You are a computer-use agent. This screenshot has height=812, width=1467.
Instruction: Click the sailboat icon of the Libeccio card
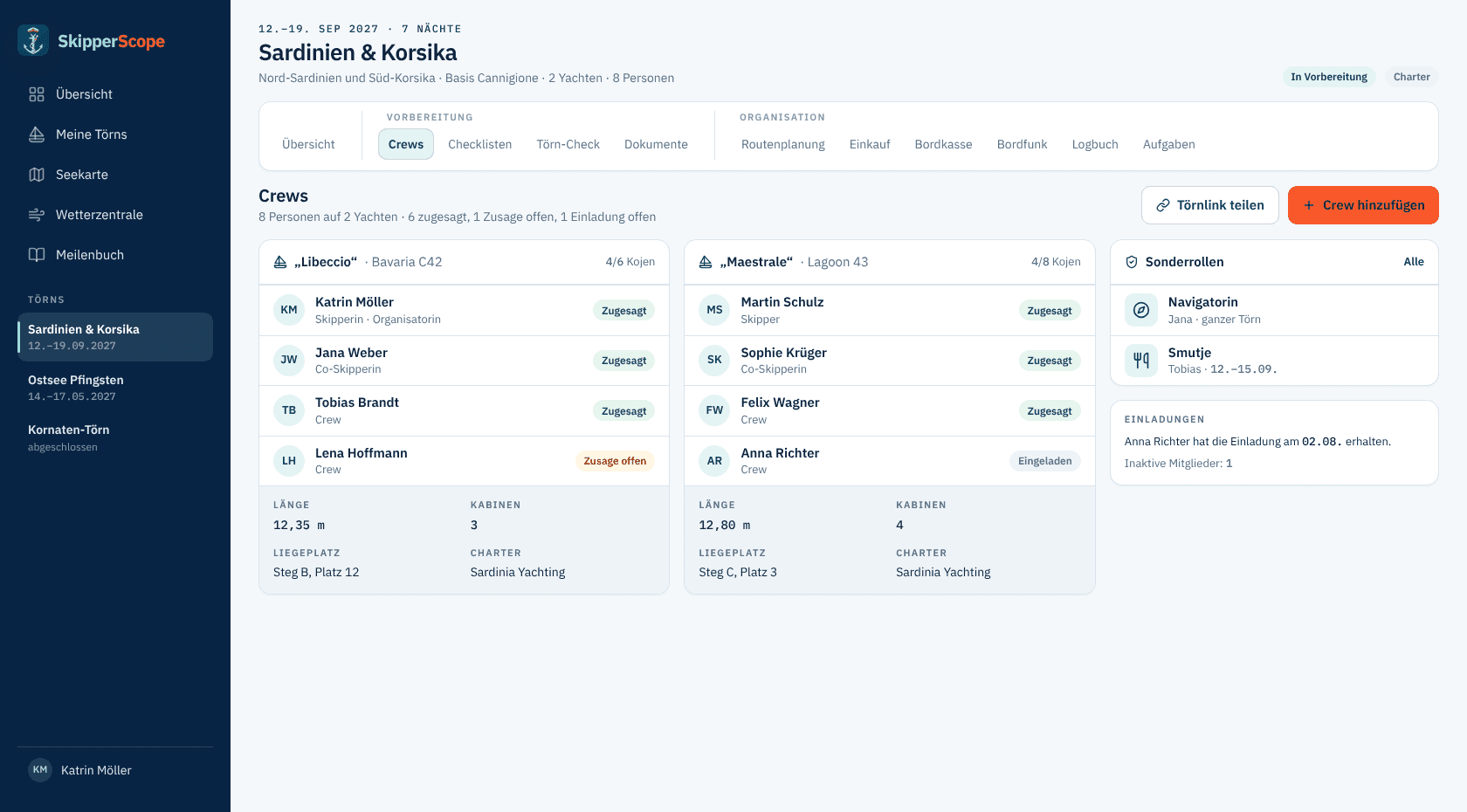(x=280, y=262)
